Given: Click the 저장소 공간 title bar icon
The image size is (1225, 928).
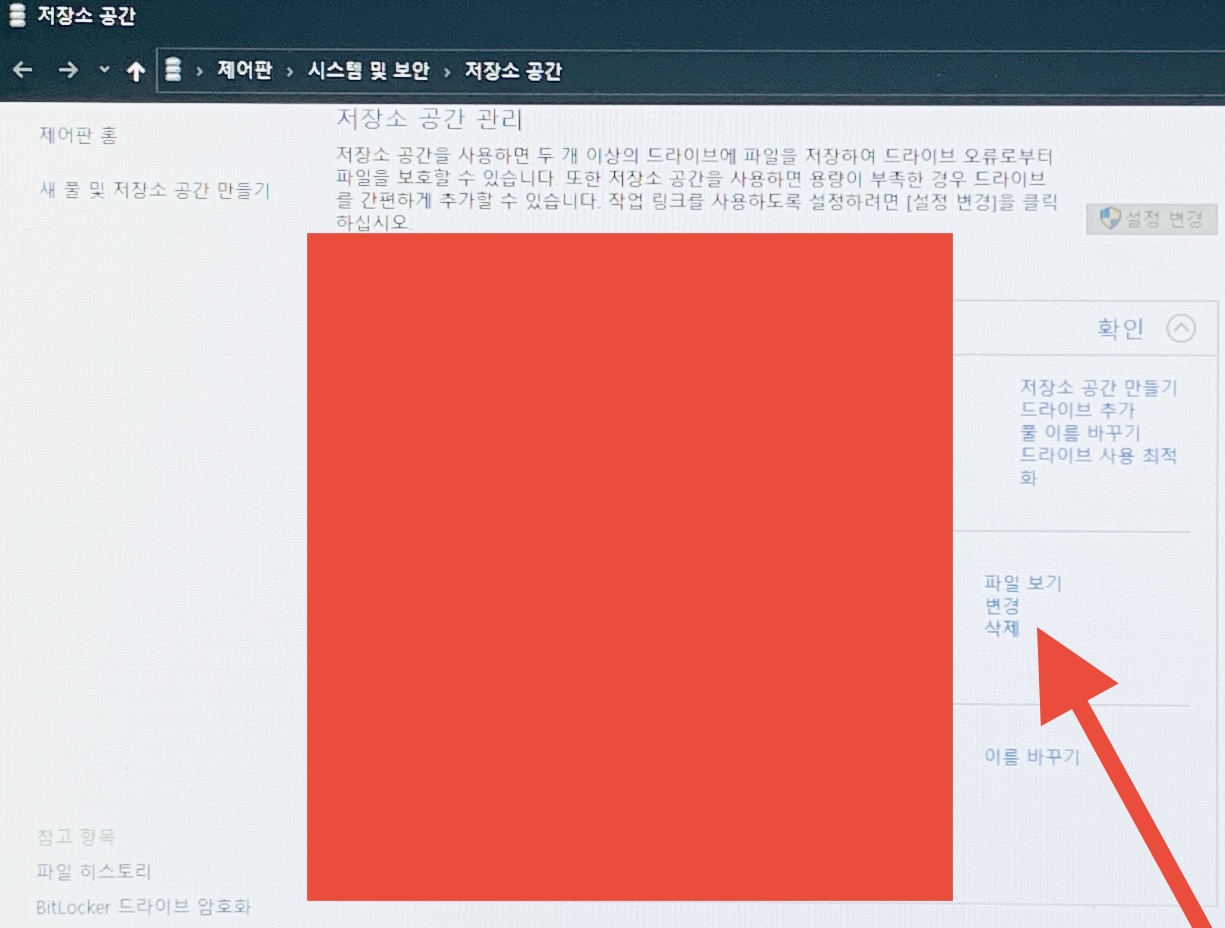Looking at the screenshot, I should (x=17, y=16).
